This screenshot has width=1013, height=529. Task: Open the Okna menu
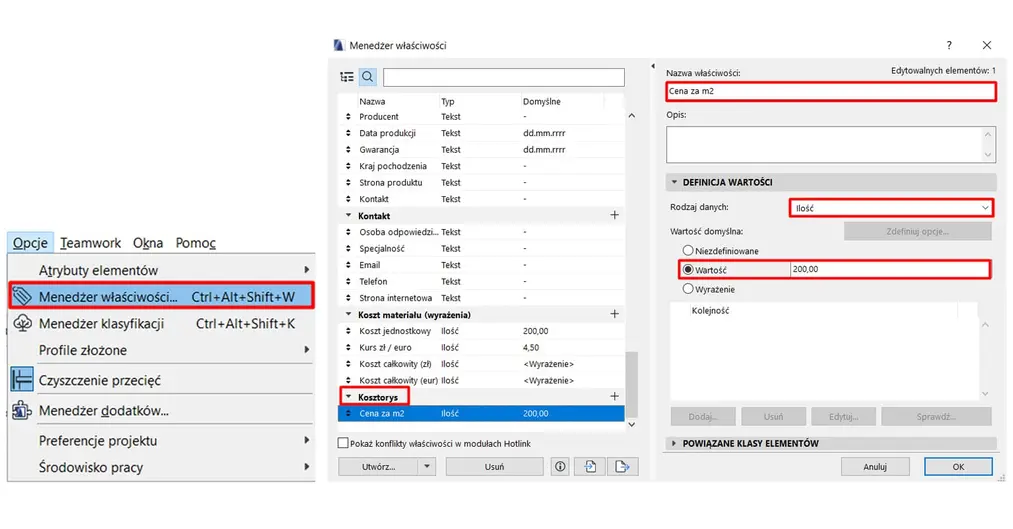pyautogui.click(x=148, y=243)
